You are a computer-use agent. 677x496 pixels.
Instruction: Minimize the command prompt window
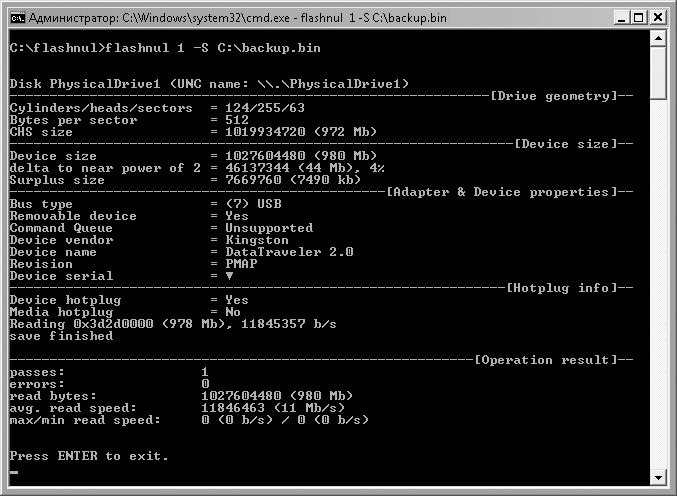pyautogui.click(x=621, y=18)
